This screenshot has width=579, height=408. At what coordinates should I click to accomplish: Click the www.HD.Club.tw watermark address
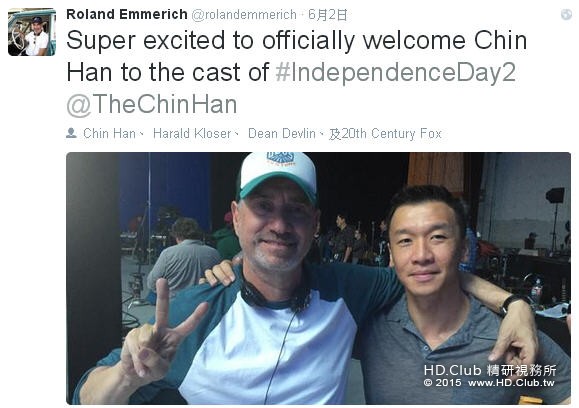click(x=511, y=383)
